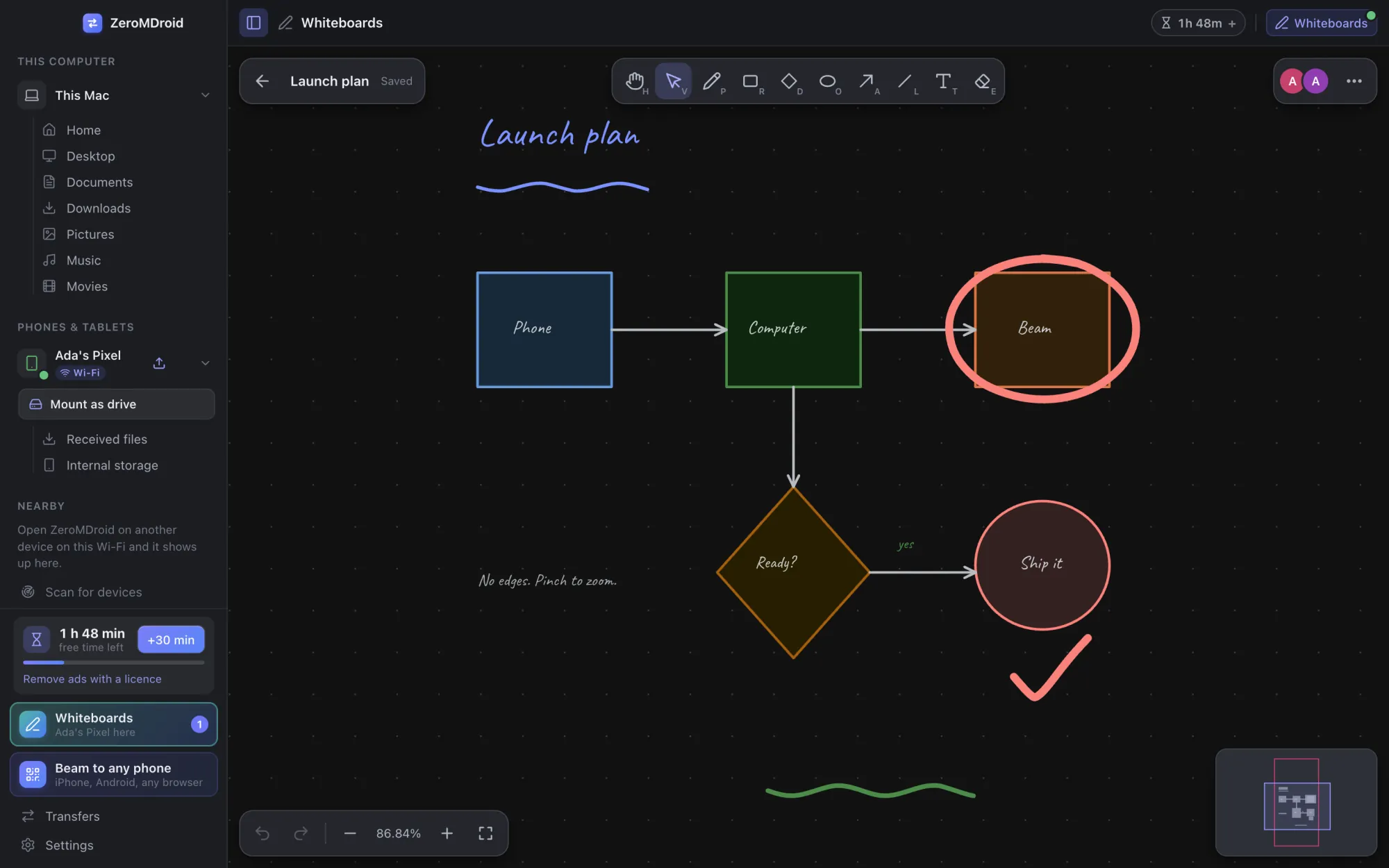Zoom out with the minus button

350,833
